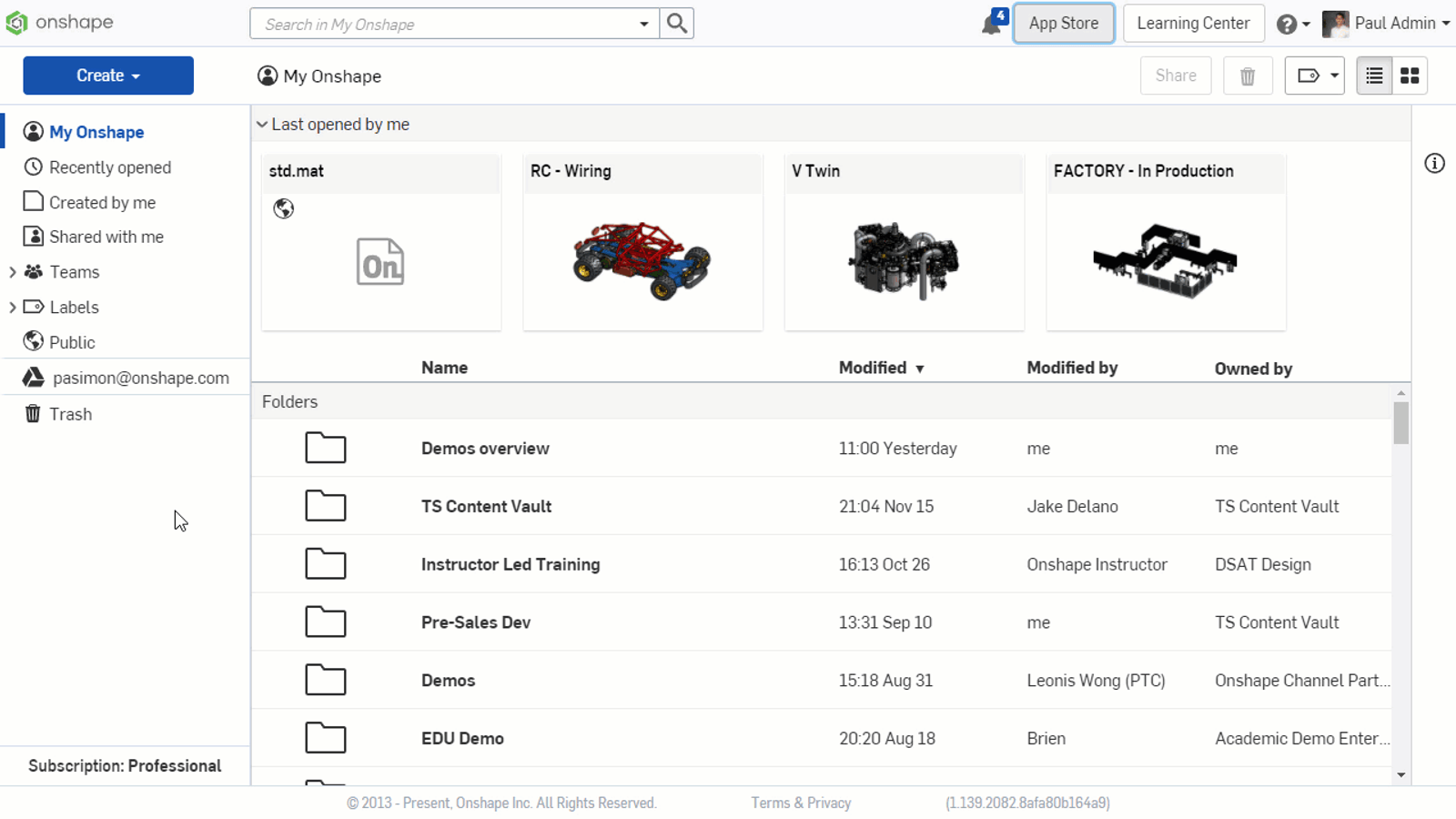Select list view display mode

click(x=1373, y=76)
